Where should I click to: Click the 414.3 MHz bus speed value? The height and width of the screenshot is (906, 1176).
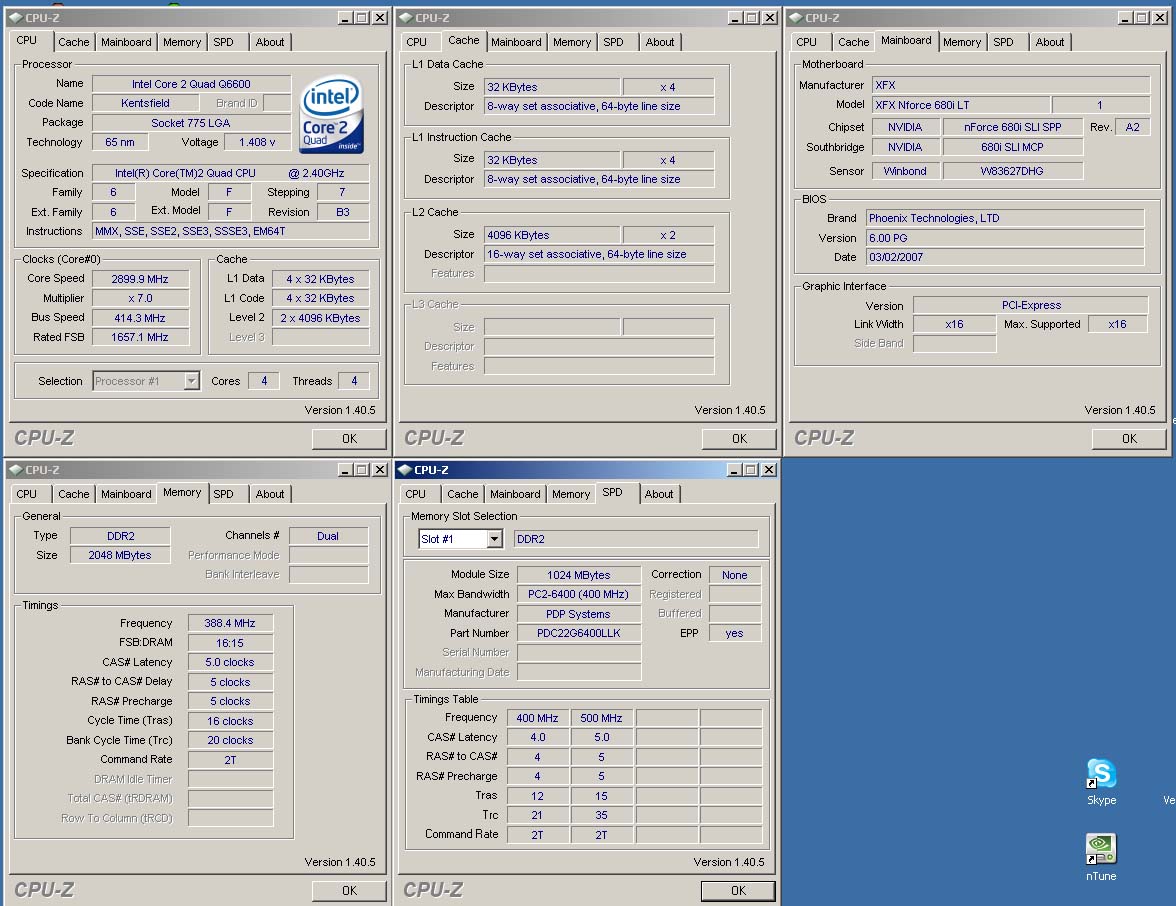coord(140,318)
